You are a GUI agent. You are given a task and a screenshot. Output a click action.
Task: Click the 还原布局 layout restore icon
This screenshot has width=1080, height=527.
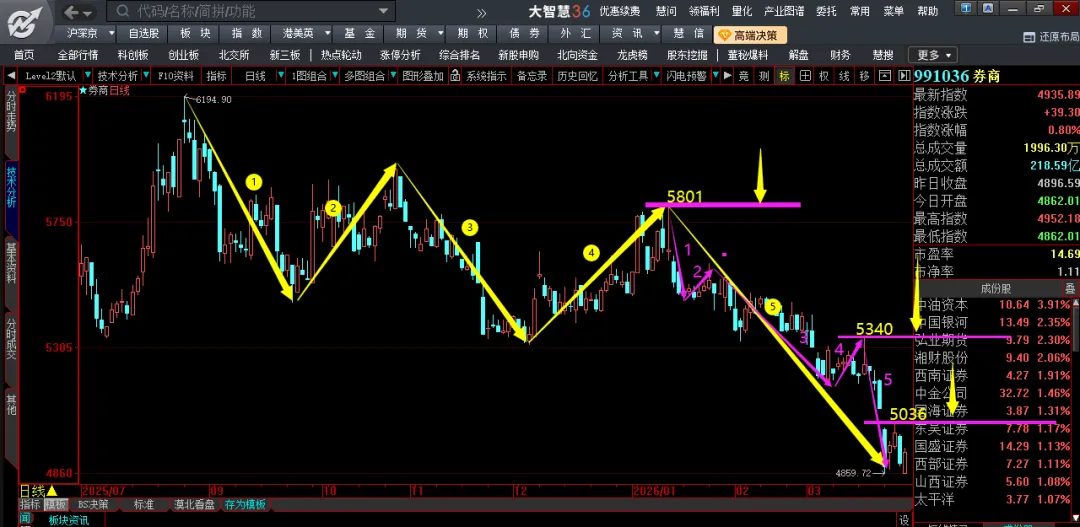pos(1030,37)
